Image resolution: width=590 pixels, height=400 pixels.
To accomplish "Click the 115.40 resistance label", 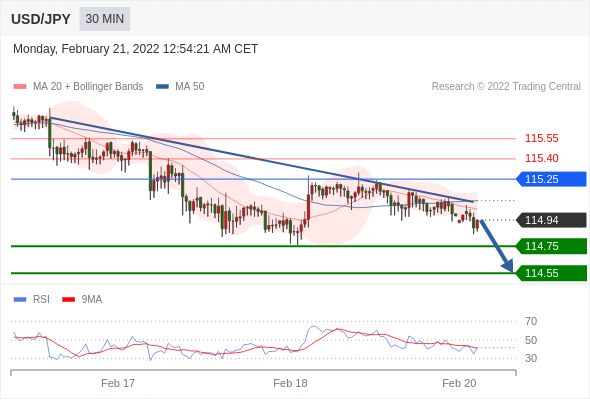I will pyautogui.click(x=541, y=158).
